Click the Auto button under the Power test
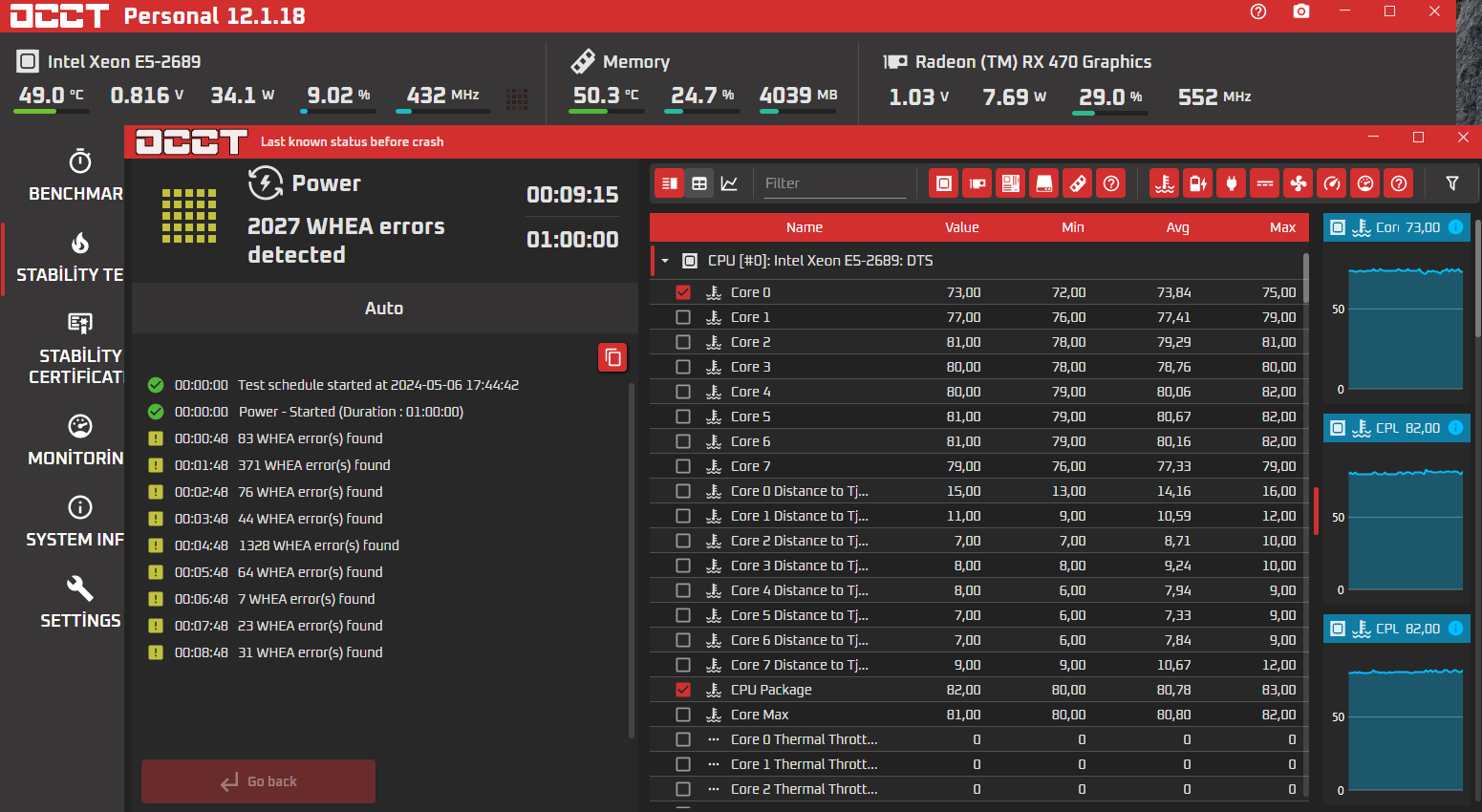 384,309
